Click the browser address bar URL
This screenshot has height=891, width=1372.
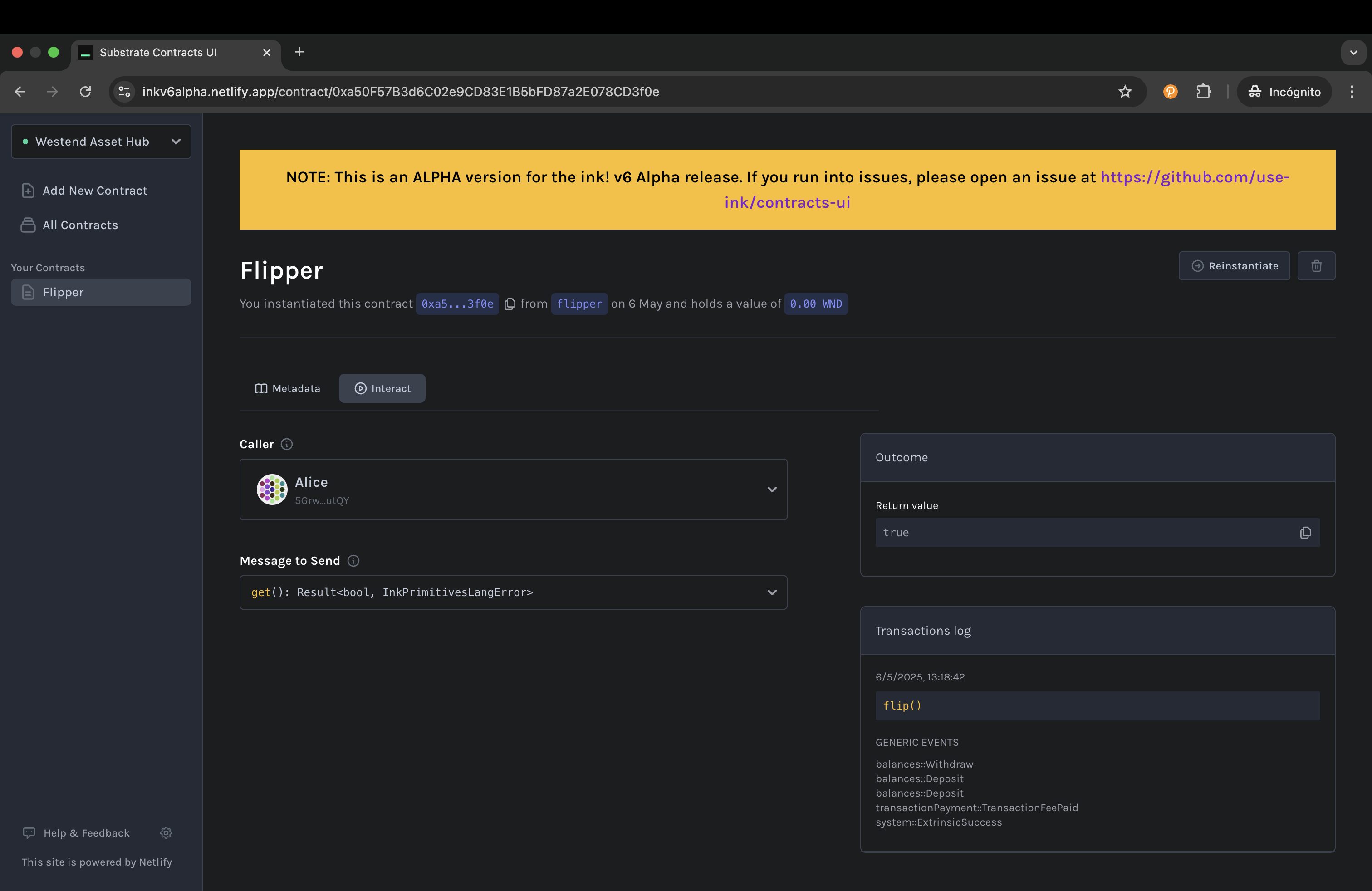click(401, 92)
